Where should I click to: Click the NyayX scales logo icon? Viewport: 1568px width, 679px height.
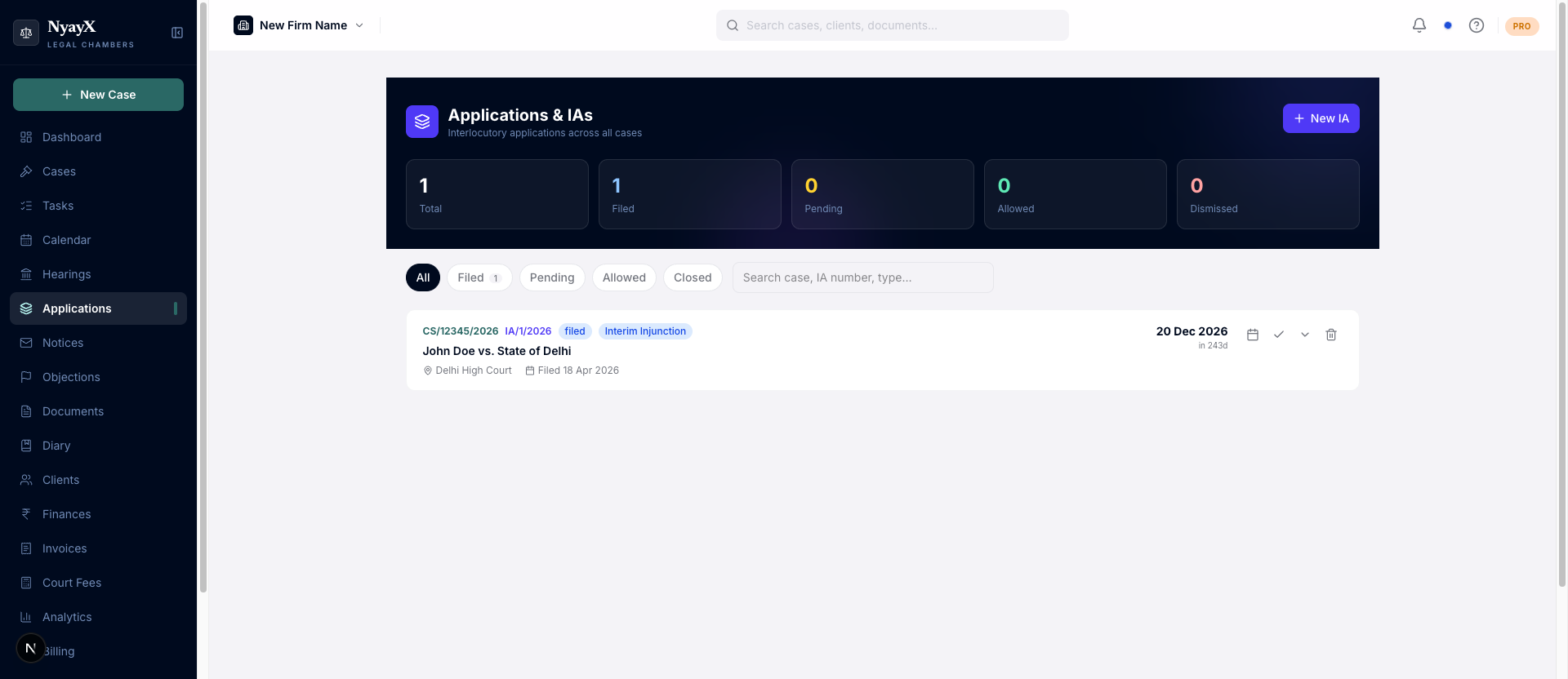pyautogui.click(x=26, y=33)
